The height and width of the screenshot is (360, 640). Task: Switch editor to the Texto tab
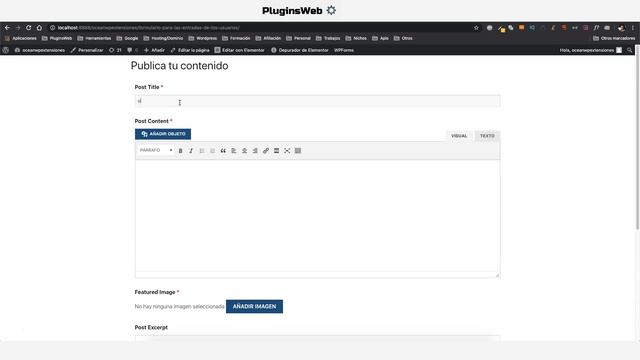(x=487, y=136)
